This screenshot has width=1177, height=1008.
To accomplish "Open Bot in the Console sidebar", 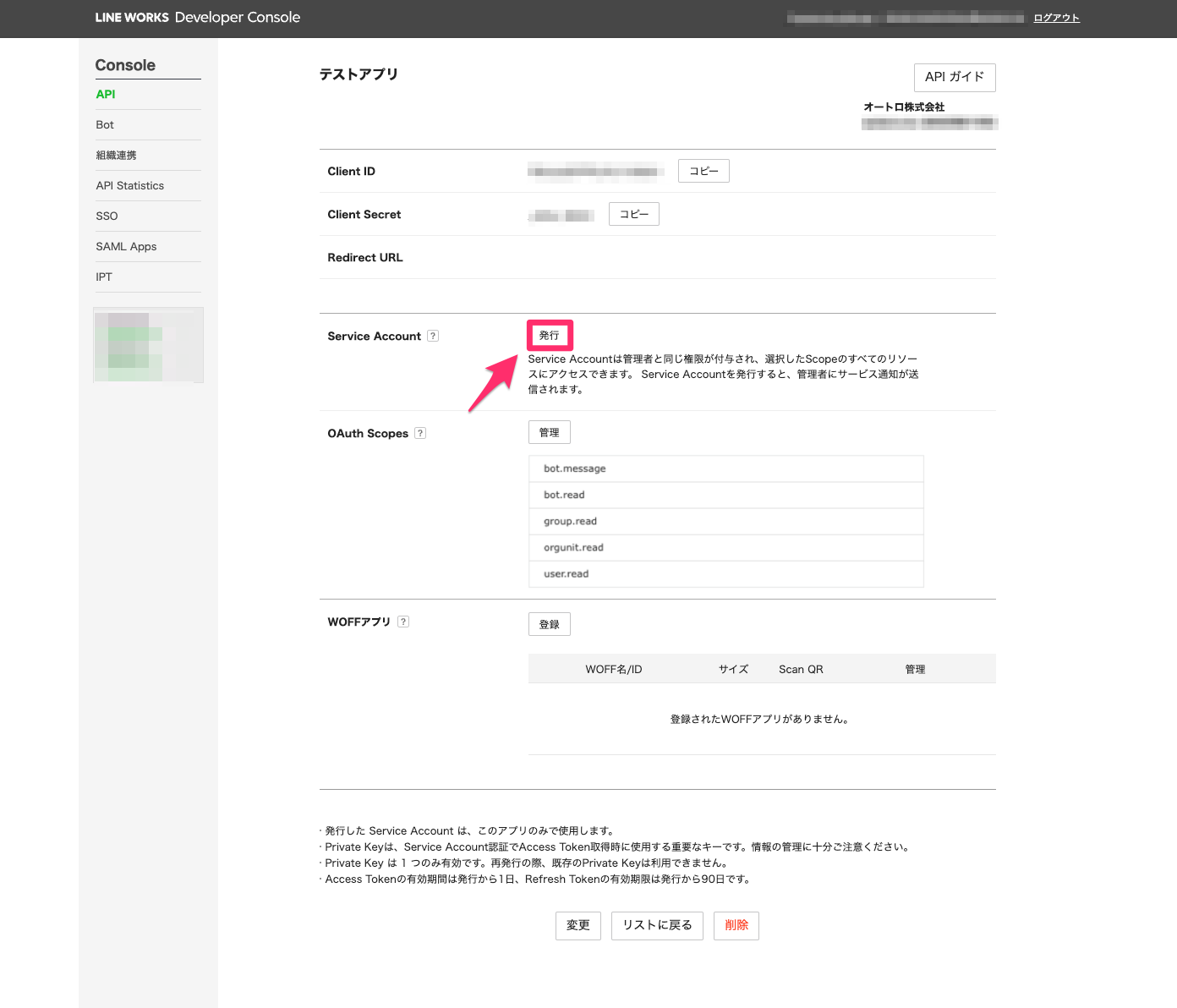I will coord(105,124).
